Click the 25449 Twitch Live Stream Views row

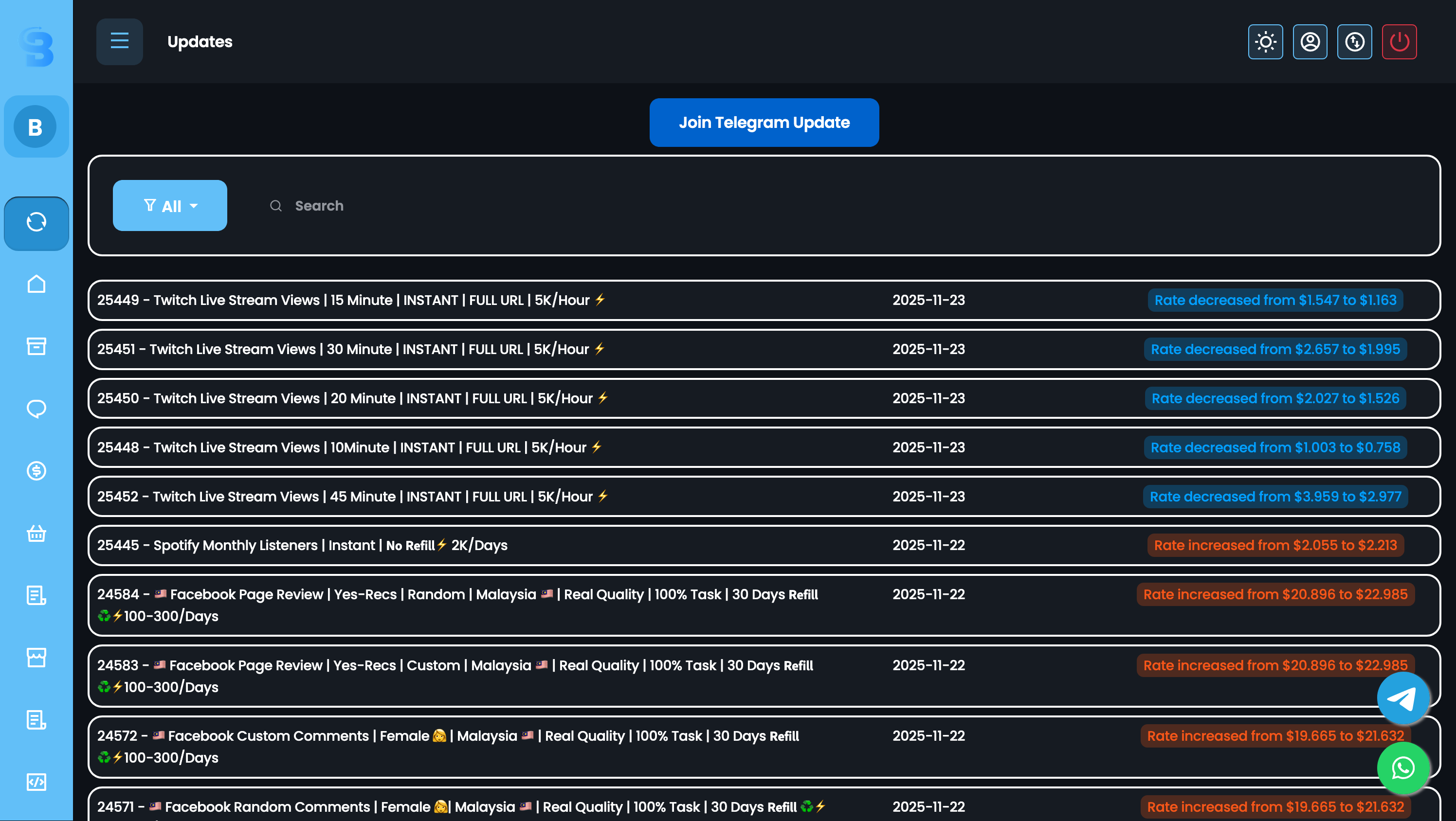tap(350, 300)
